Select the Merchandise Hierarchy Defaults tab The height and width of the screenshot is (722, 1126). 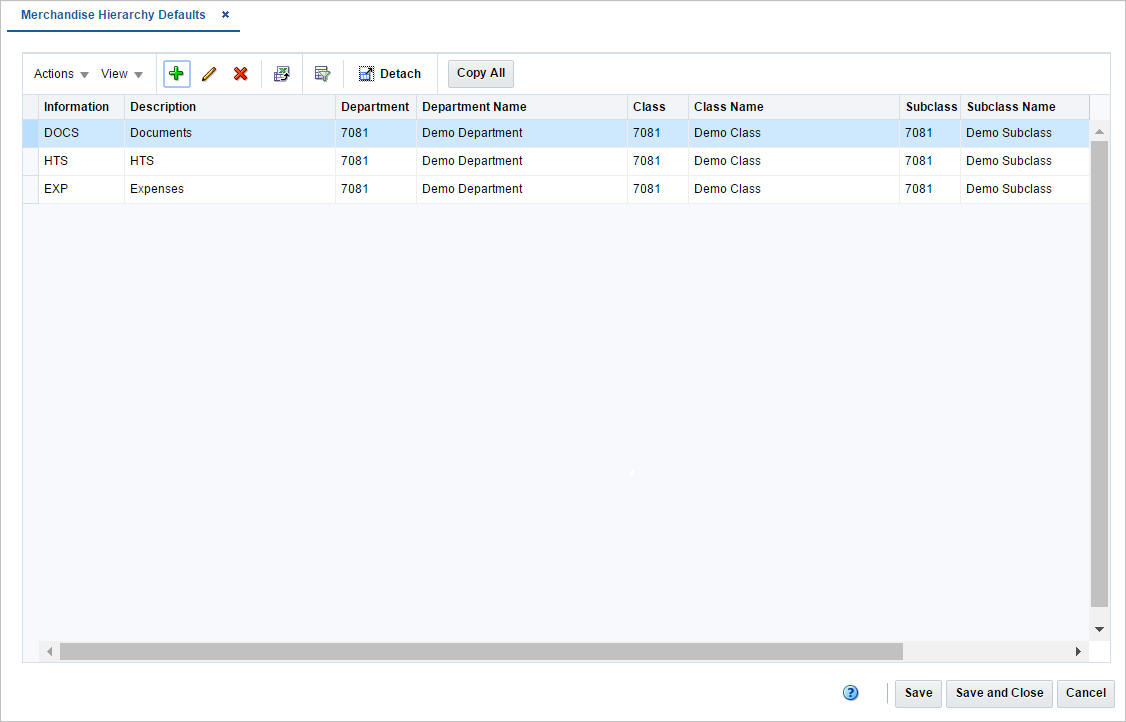click(x=113, y=14)
